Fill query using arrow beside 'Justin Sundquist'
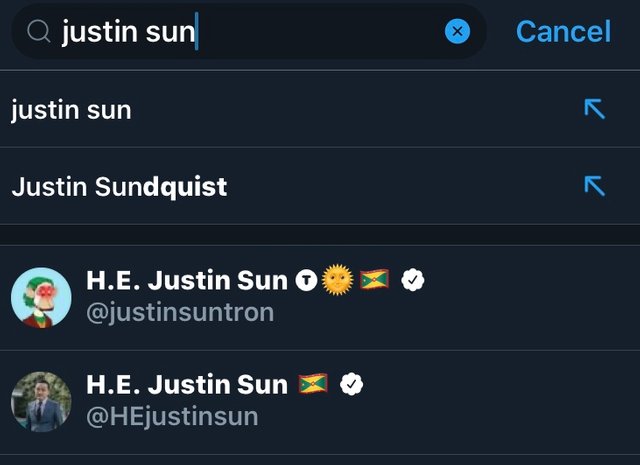 595,186
